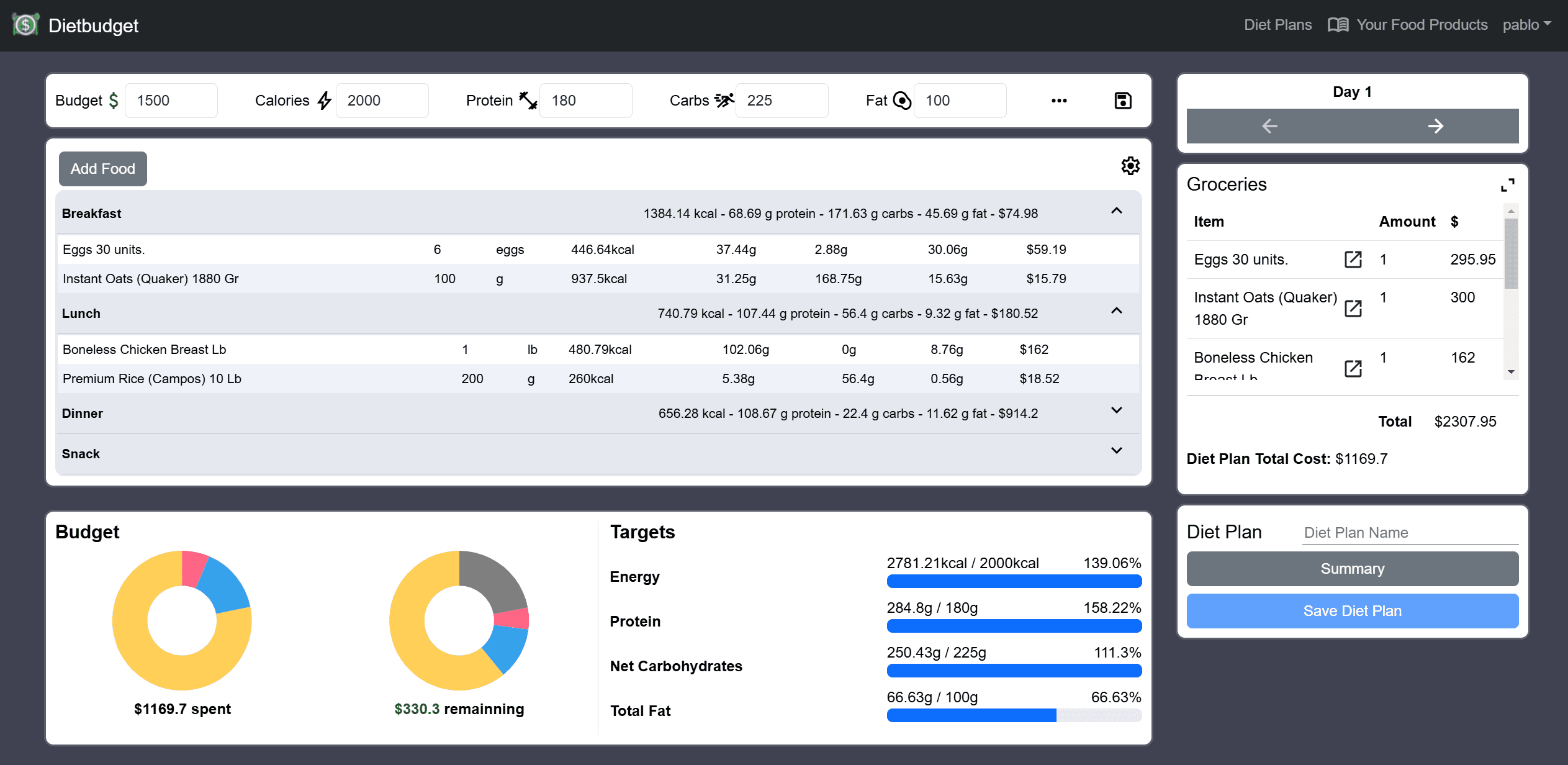This screenshot has height=765, width=1568.
Task: Select Instant Oats (Quaker) breakfast row
Action: 598,279
